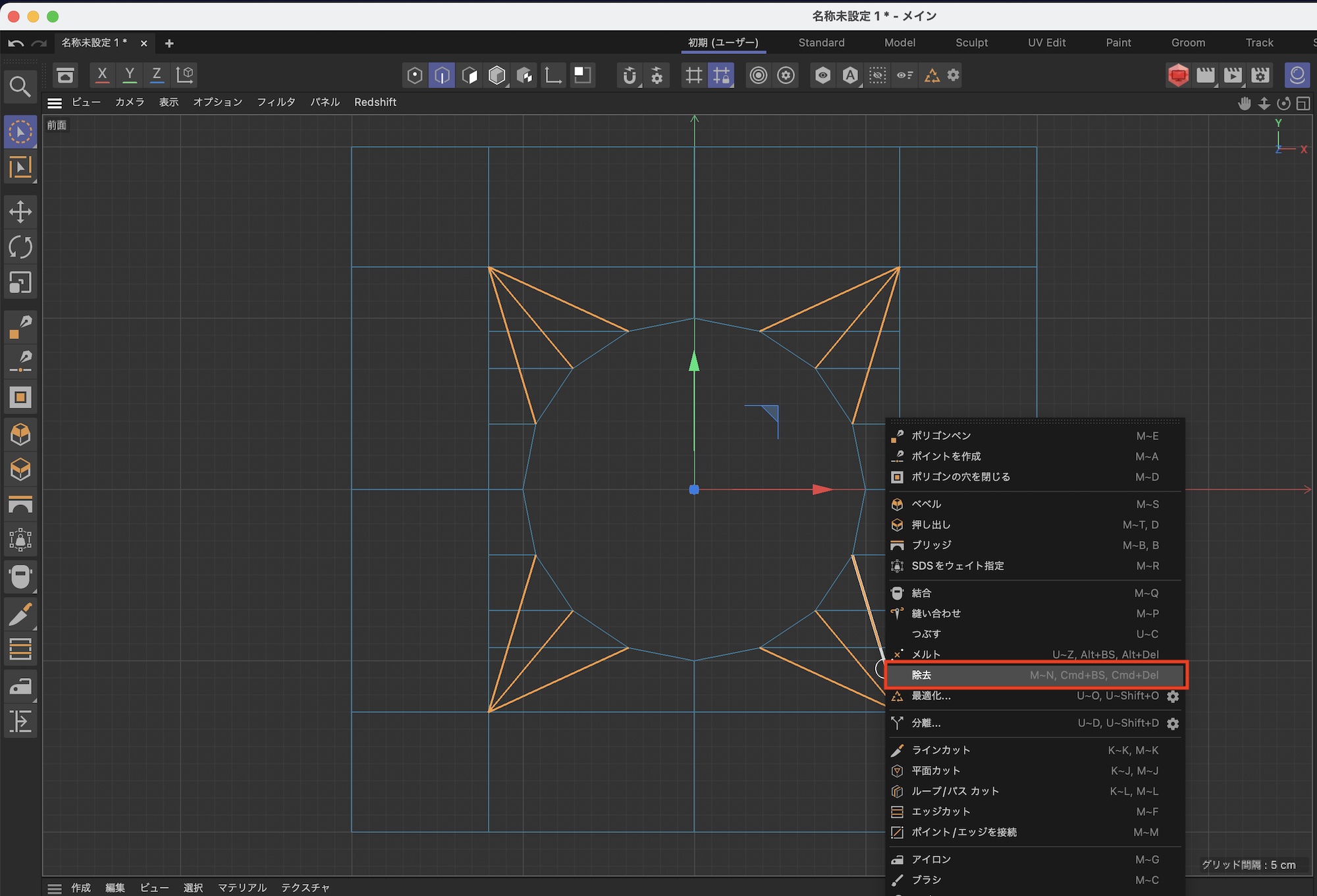
Task: Switch to Polygons mode
Action: (x=470, y=75)
